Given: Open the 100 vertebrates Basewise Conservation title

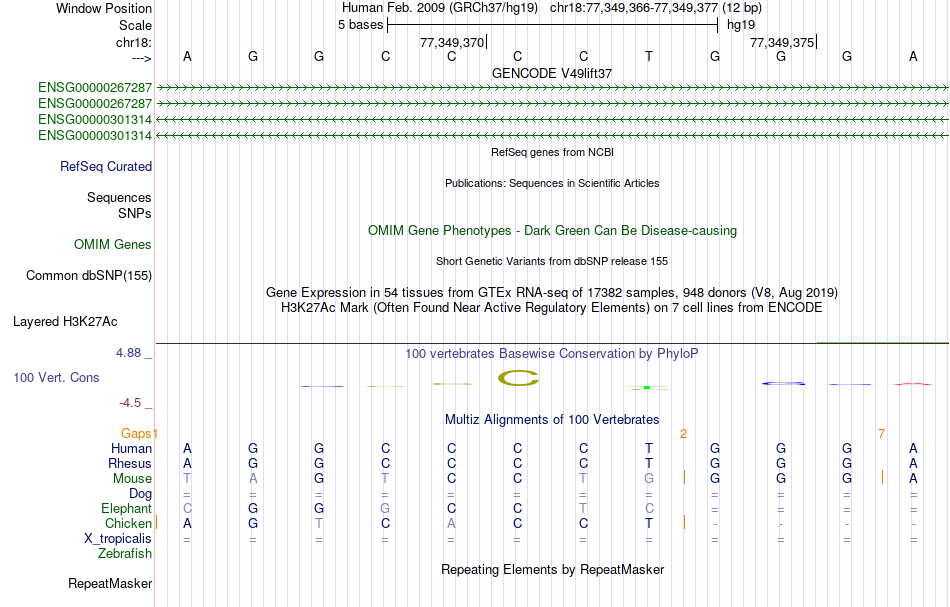Looking at the screenshot, I should point(552,354).
